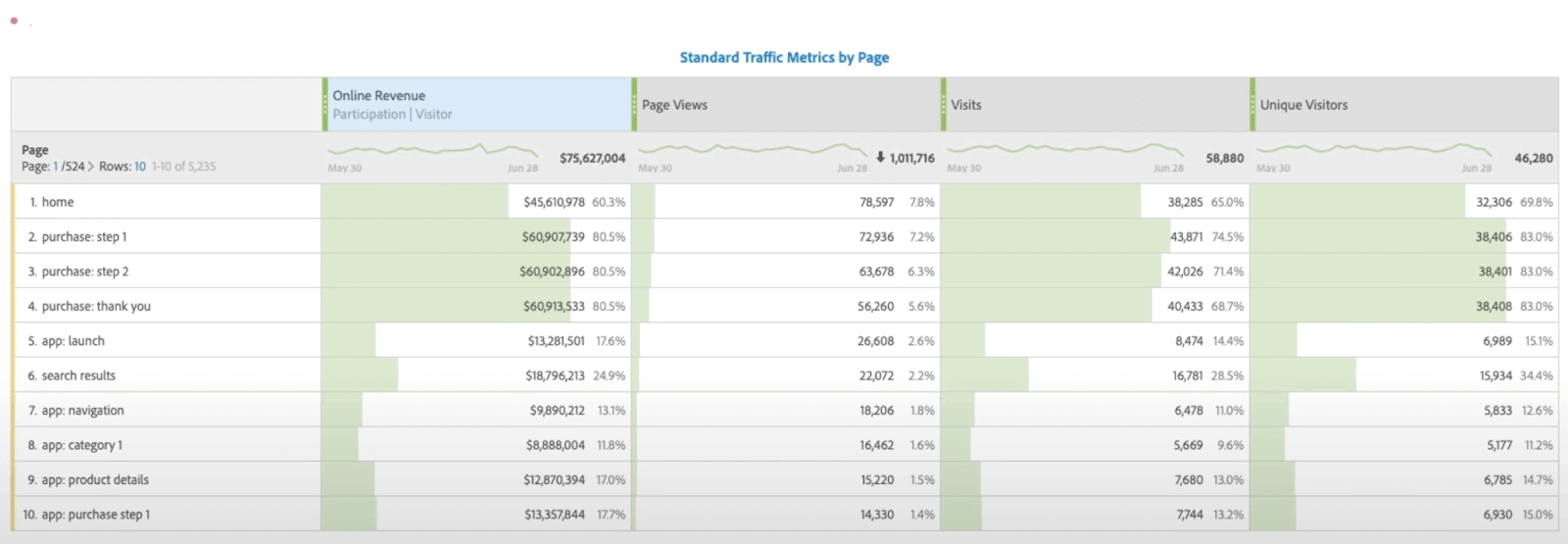Screen dimensions: 1568x544
Task: Select the Visits column header
Action: click(966, 105)
